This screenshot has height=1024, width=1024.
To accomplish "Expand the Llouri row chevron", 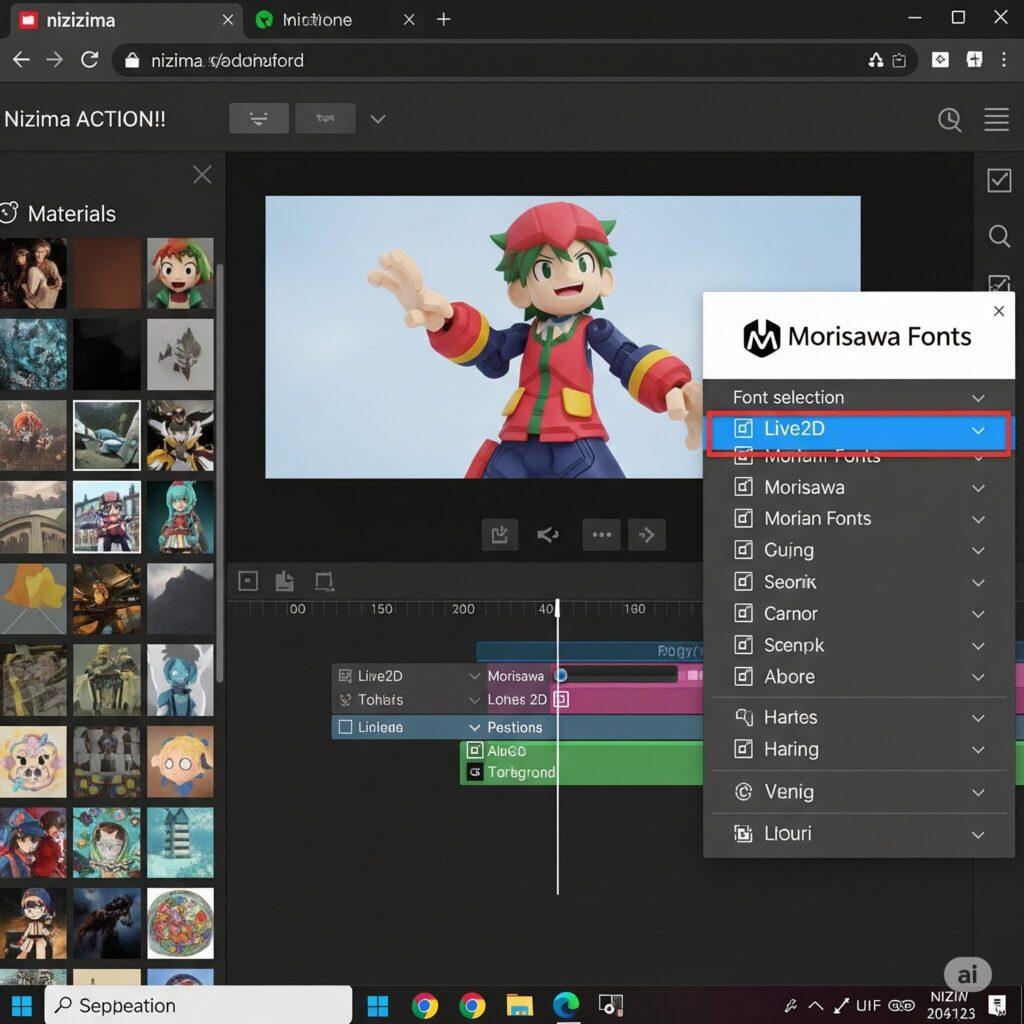I will (x=978, y=835).
